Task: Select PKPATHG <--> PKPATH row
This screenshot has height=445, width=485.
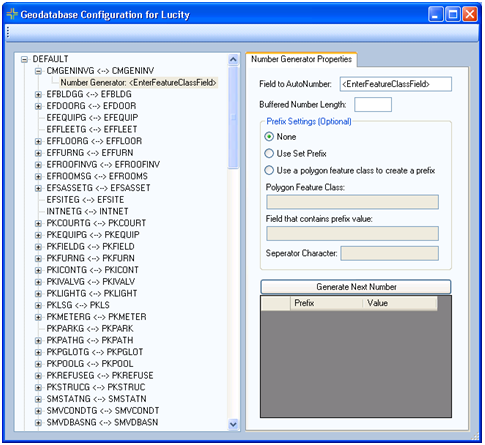Action: [x=90, y=340]
